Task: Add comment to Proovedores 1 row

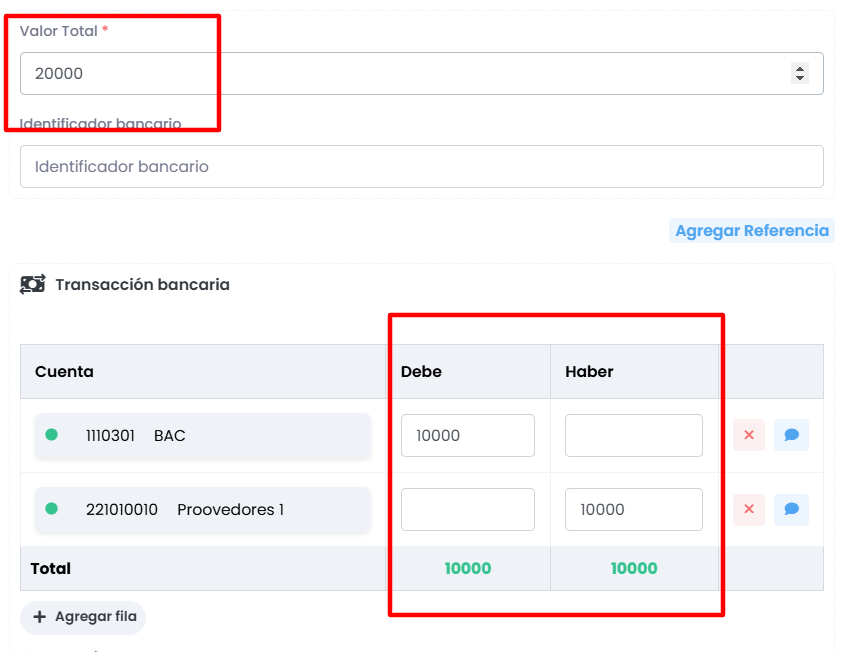Action: click(791, 509)
